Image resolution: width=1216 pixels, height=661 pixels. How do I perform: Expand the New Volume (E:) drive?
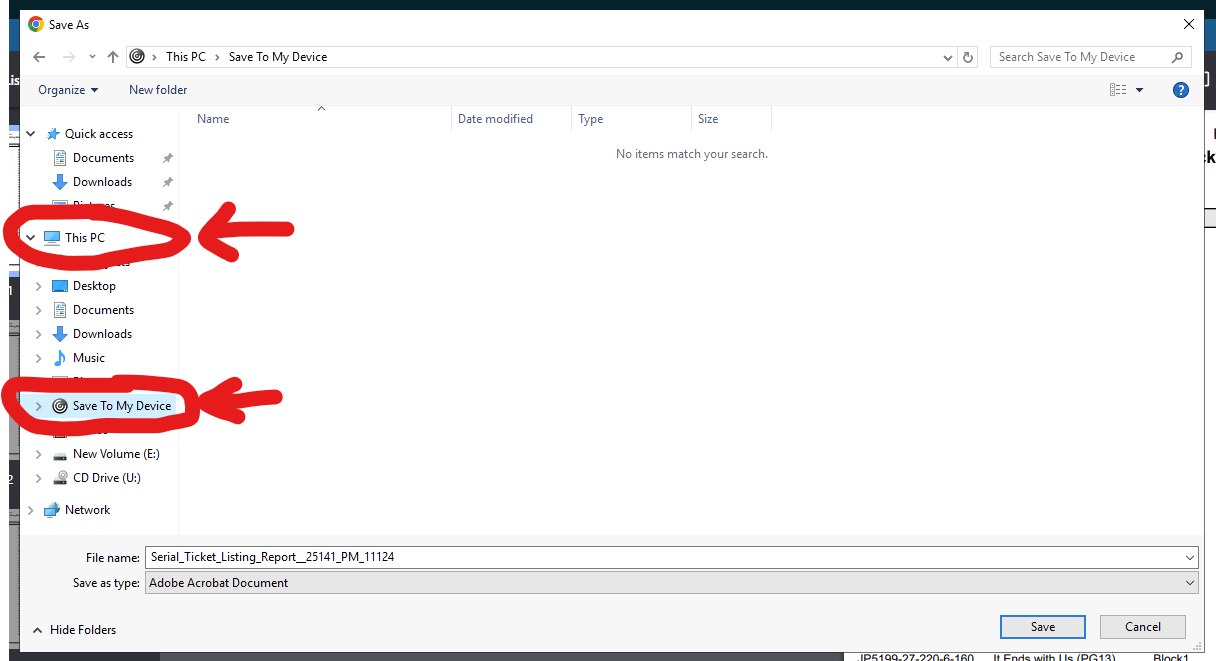(x=39, y=453)
